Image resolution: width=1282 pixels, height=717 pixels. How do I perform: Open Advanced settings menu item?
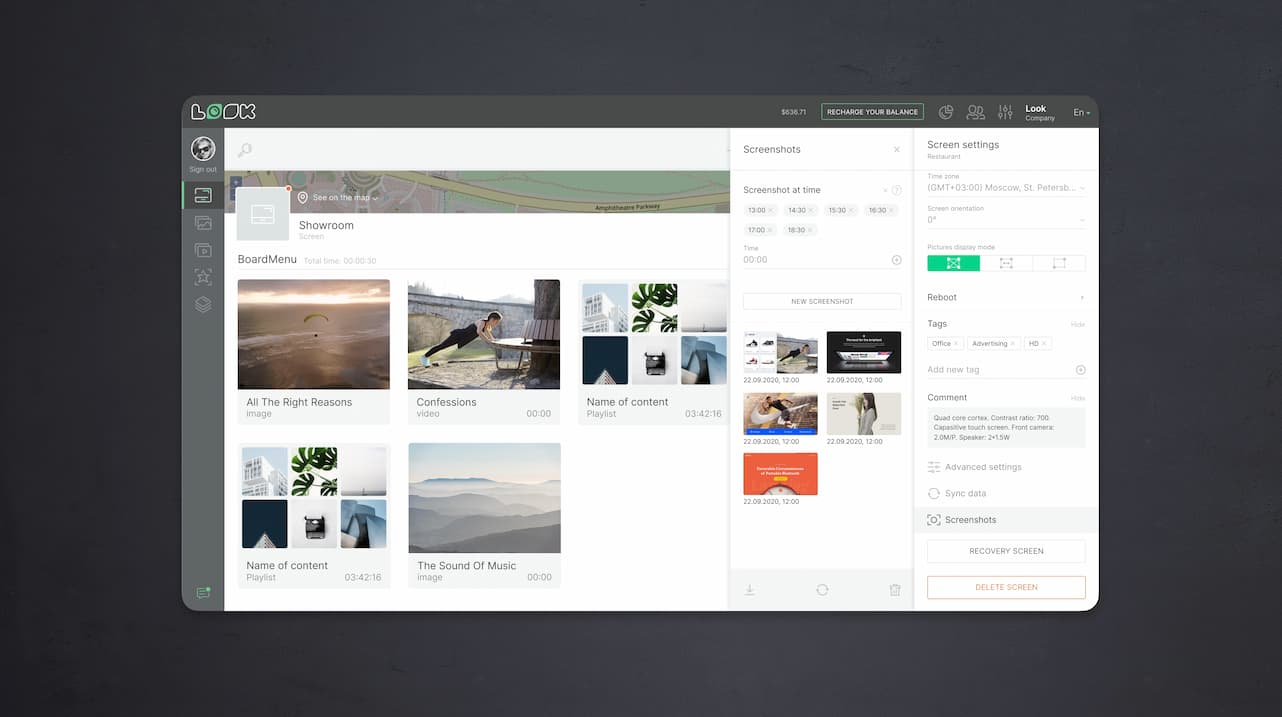982,467
